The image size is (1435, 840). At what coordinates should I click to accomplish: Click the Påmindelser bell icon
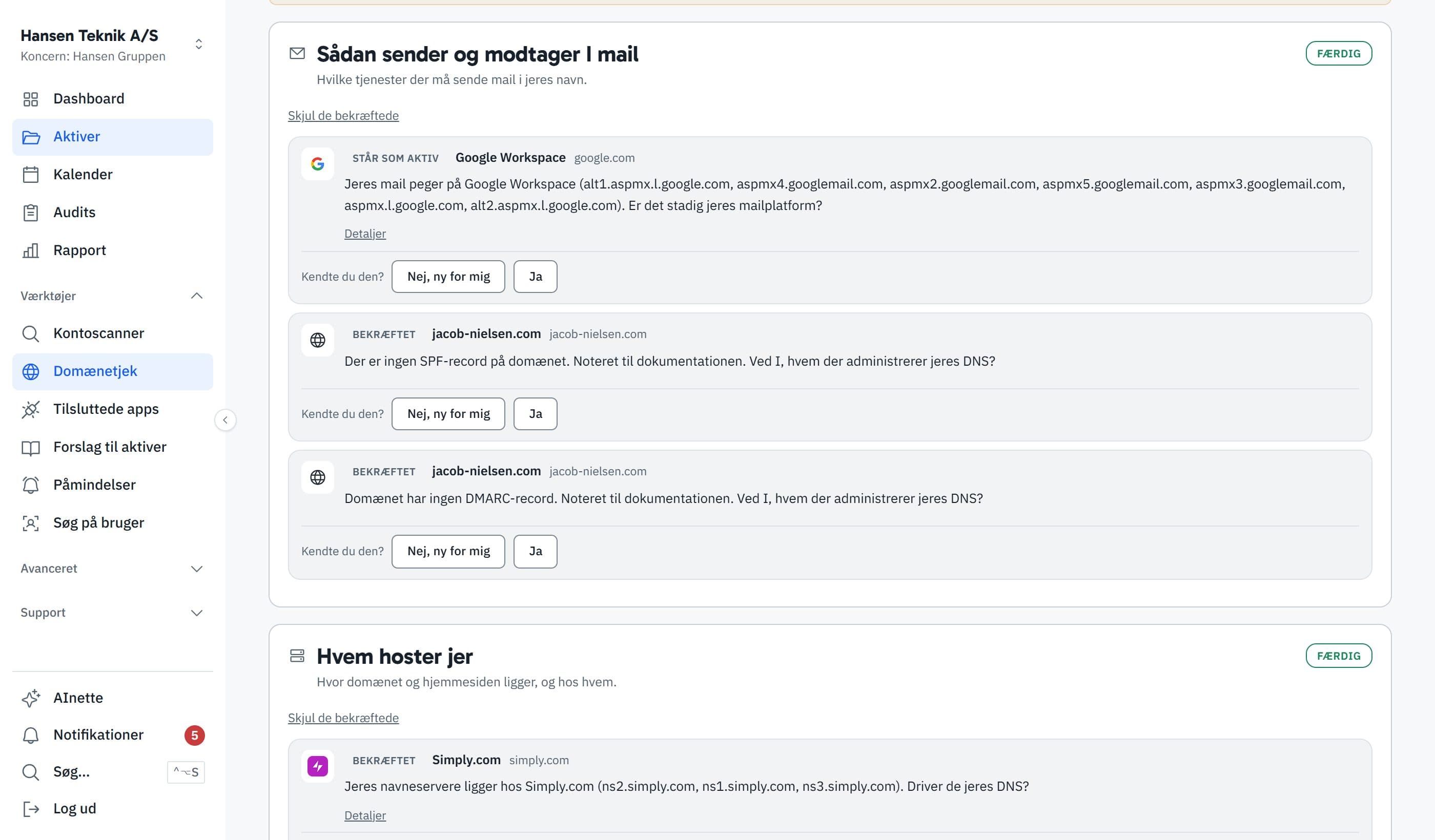pos(30,485)
